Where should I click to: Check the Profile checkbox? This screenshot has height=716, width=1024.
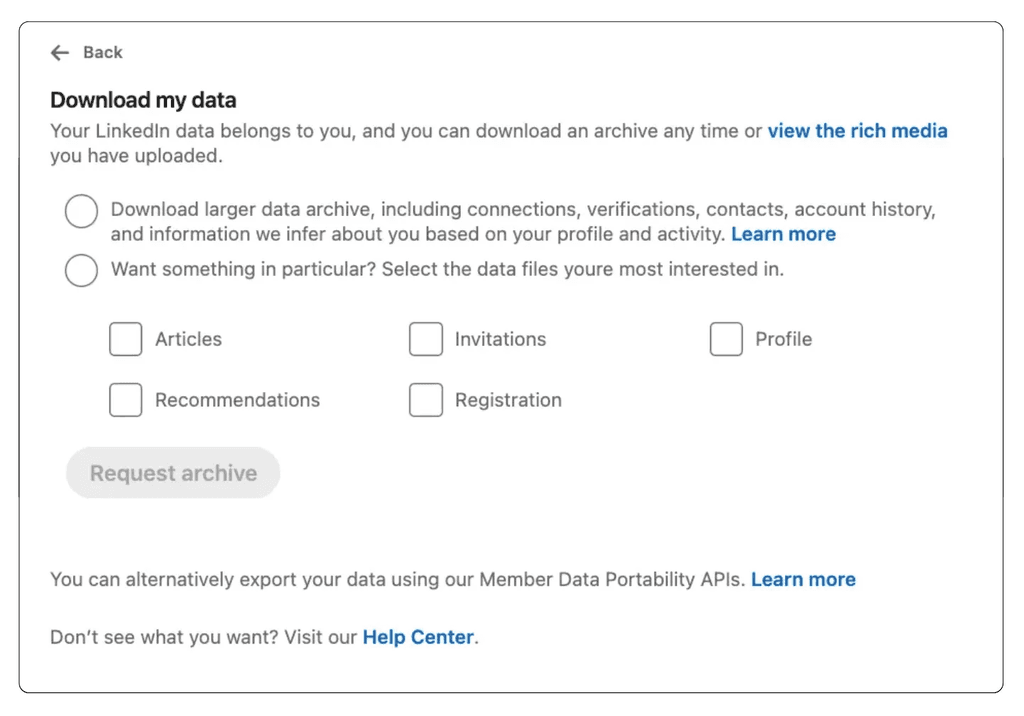pyautogui.click(x=726, y=339)
